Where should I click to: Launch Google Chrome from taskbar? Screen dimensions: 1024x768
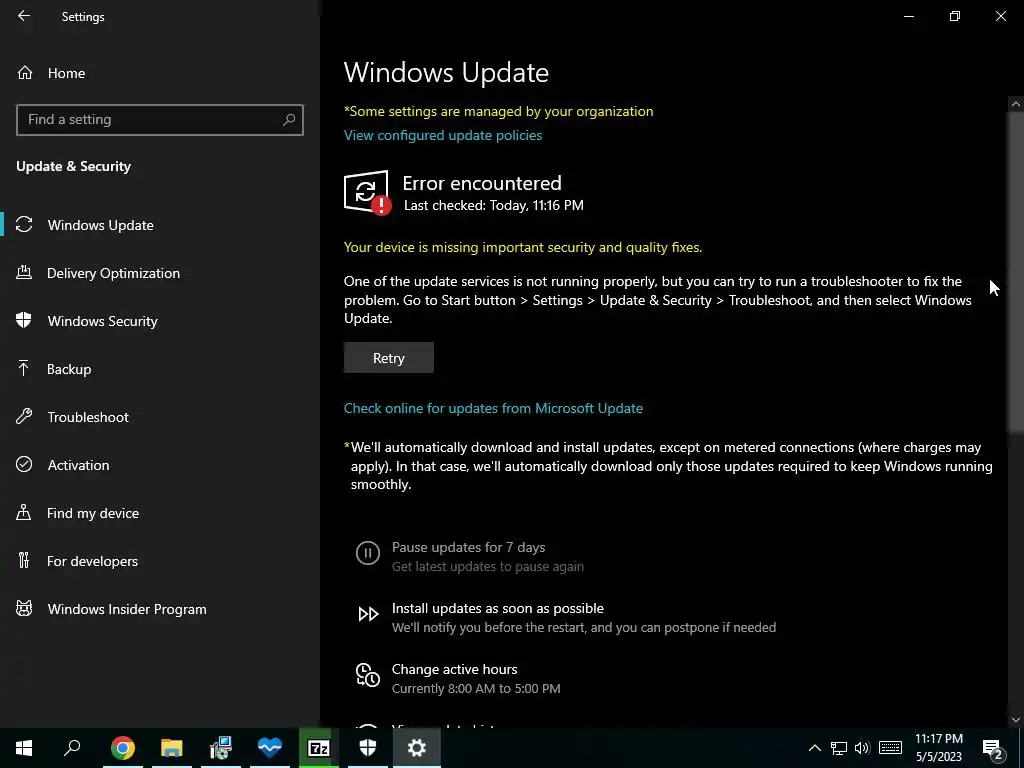(x=123, y=748)
